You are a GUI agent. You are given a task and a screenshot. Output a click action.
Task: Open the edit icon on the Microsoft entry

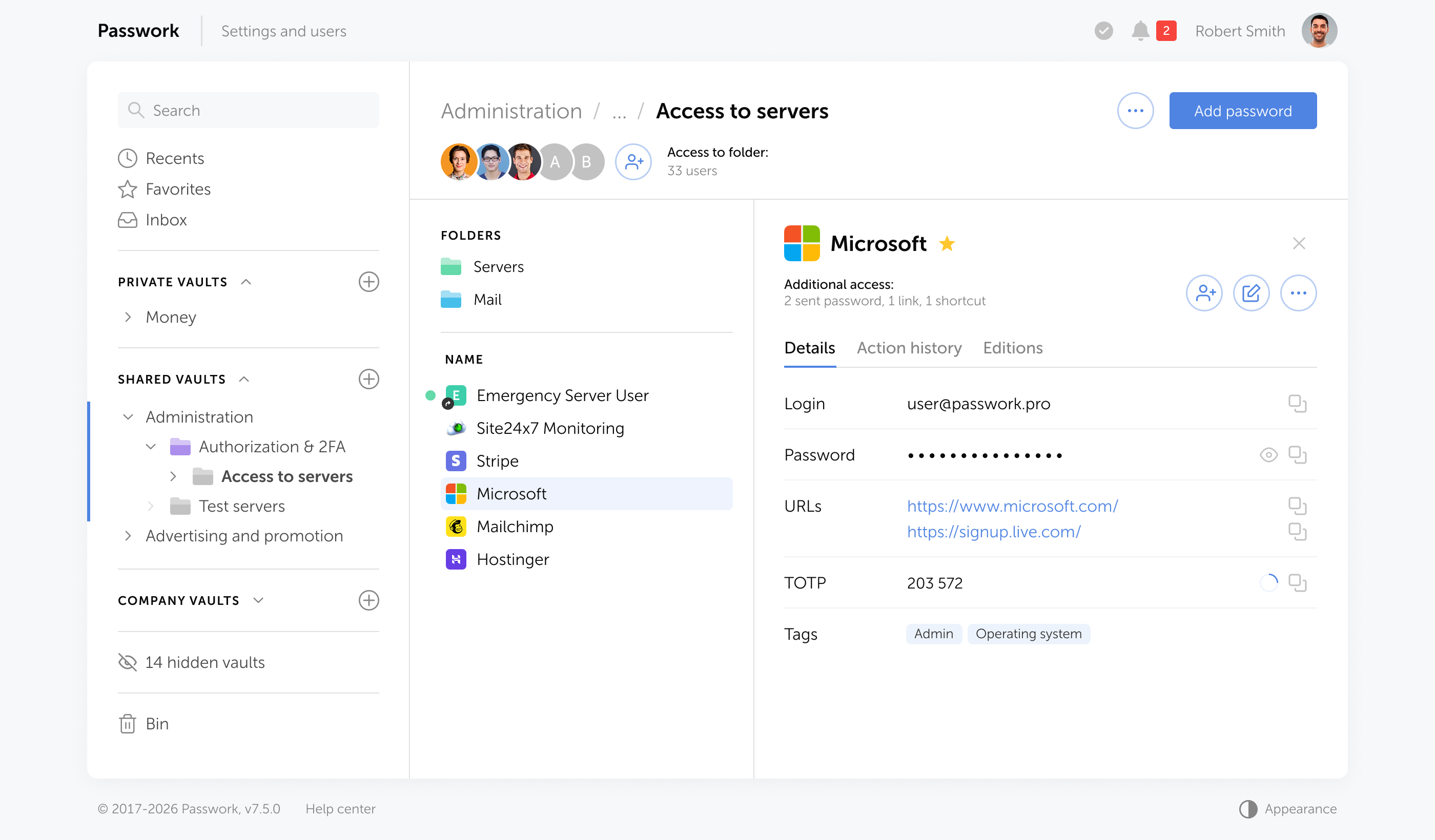tap(1251, 292)
